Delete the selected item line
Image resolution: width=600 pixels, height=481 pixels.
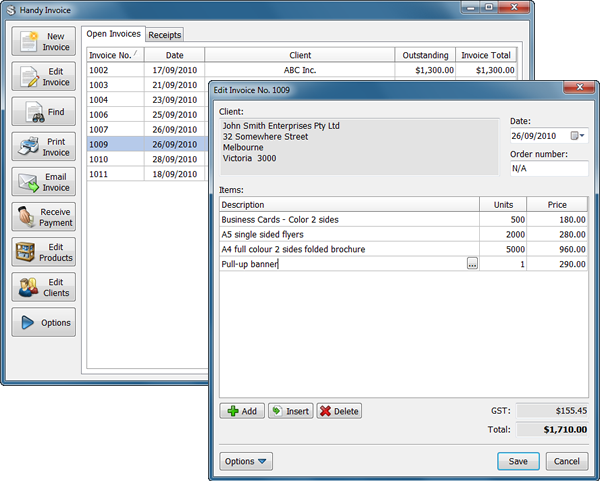pos(339,411)
